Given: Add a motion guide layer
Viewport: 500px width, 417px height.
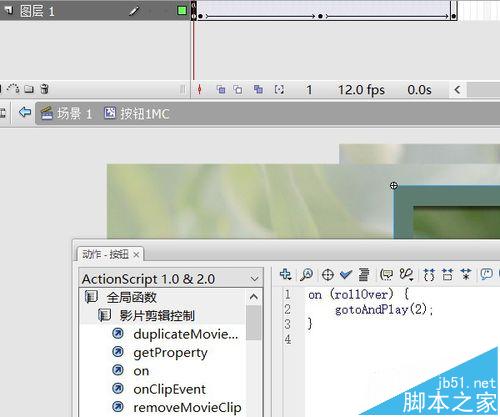Looking at the screenshot, I should point(13,89).
